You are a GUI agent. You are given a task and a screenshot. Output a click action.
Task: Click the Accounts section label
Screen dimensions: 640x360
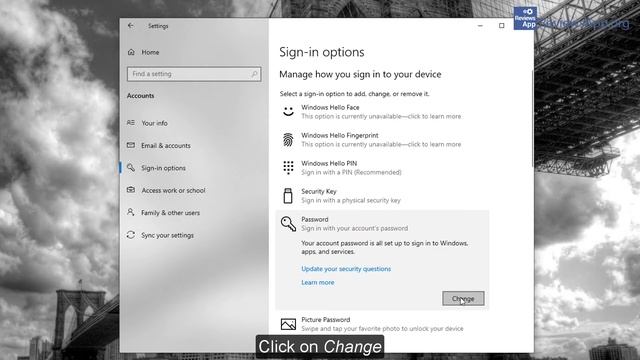pos(140,96)
